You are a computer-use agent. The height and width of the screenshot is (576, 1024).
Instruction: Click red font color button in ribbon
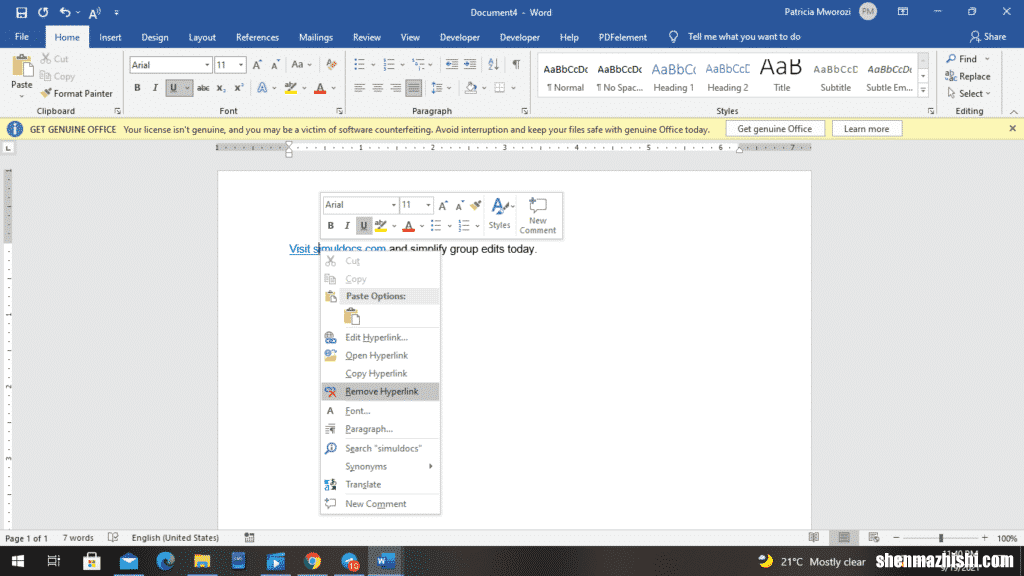click(320, 88)
